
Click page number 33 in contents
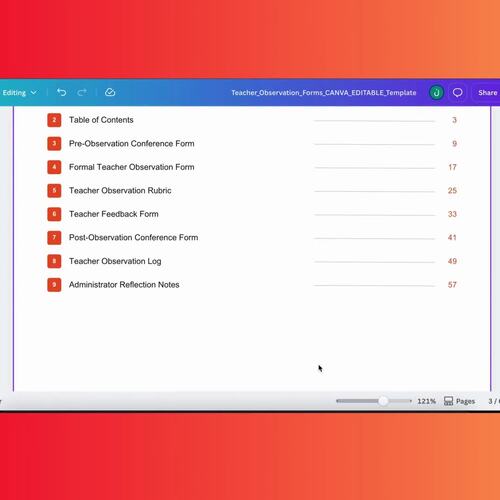coord(452,214)
